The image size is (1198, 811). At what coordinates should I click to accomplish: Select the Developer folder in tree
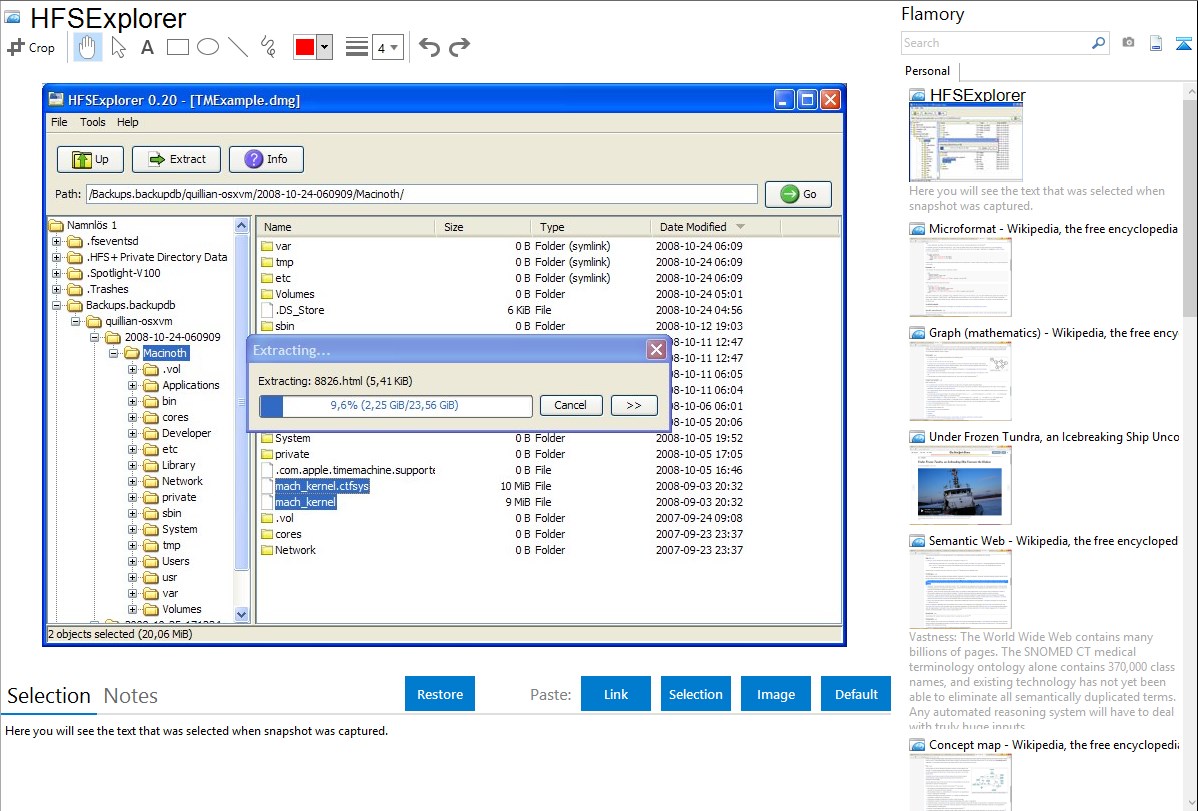pos(186,433)
